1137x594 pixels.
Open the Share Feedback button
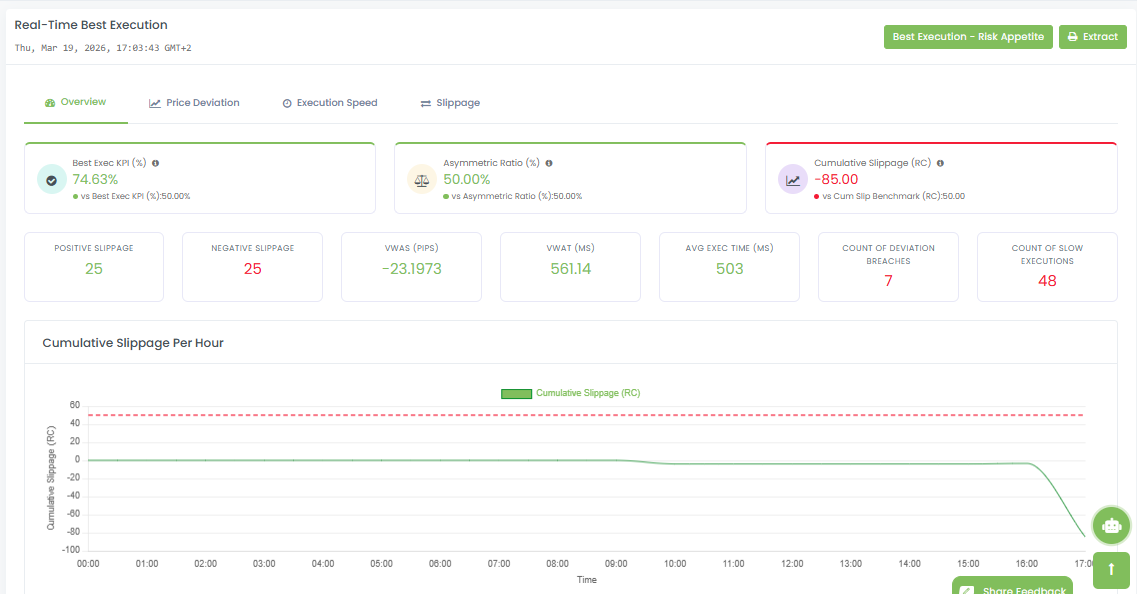click(1011, 588)
